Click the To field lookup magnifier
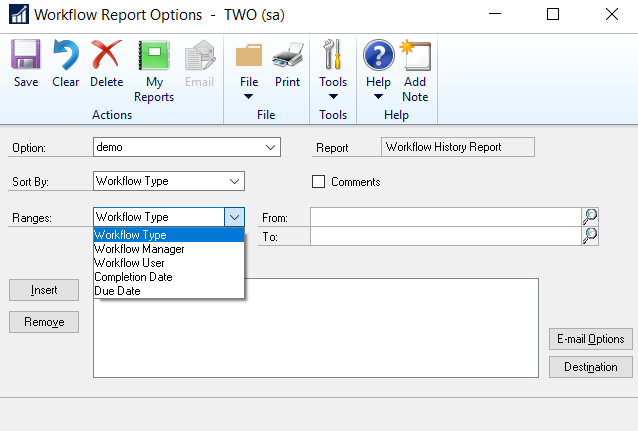 tap(590, 236)
